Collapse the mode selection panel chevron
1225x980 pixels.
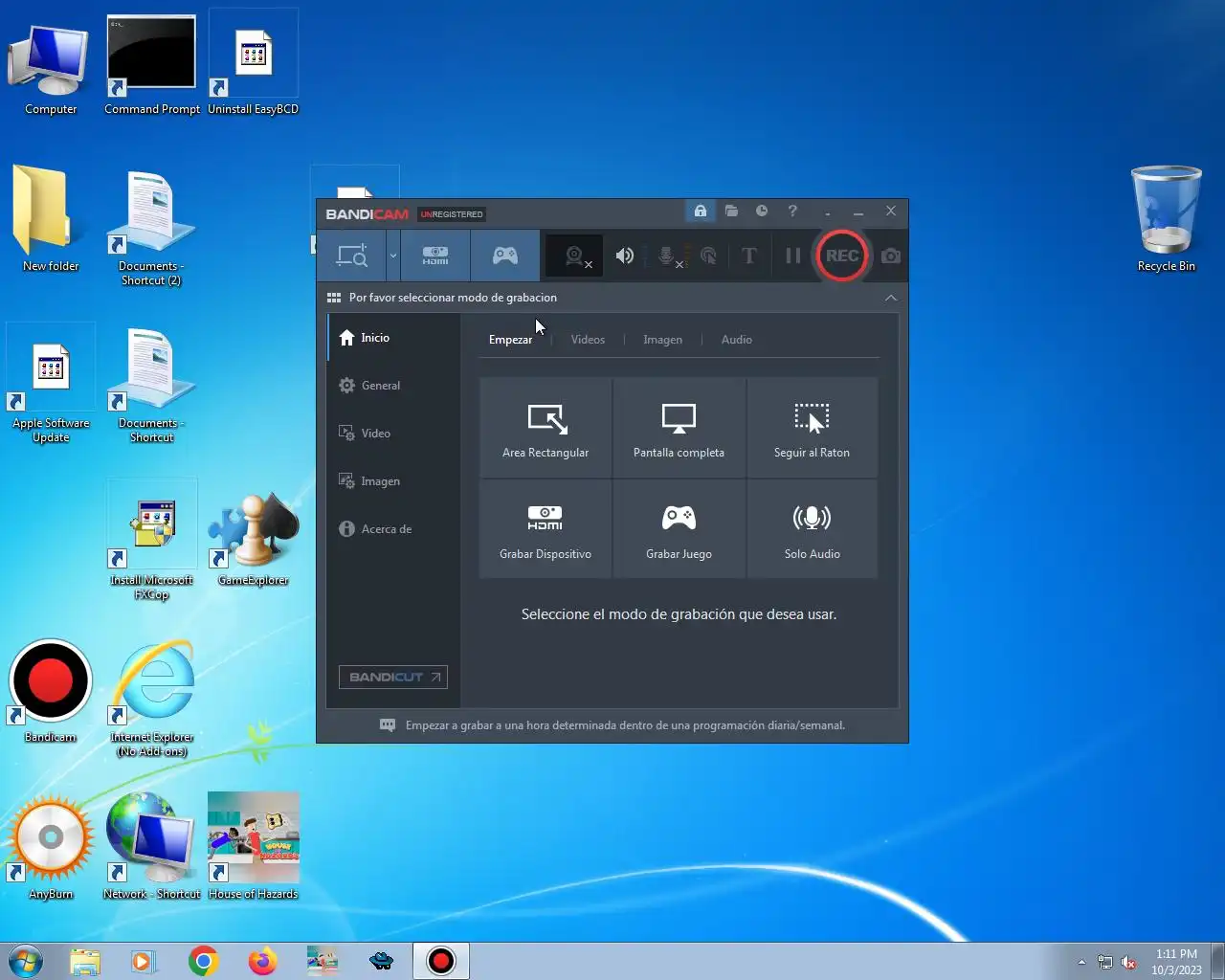891,298
